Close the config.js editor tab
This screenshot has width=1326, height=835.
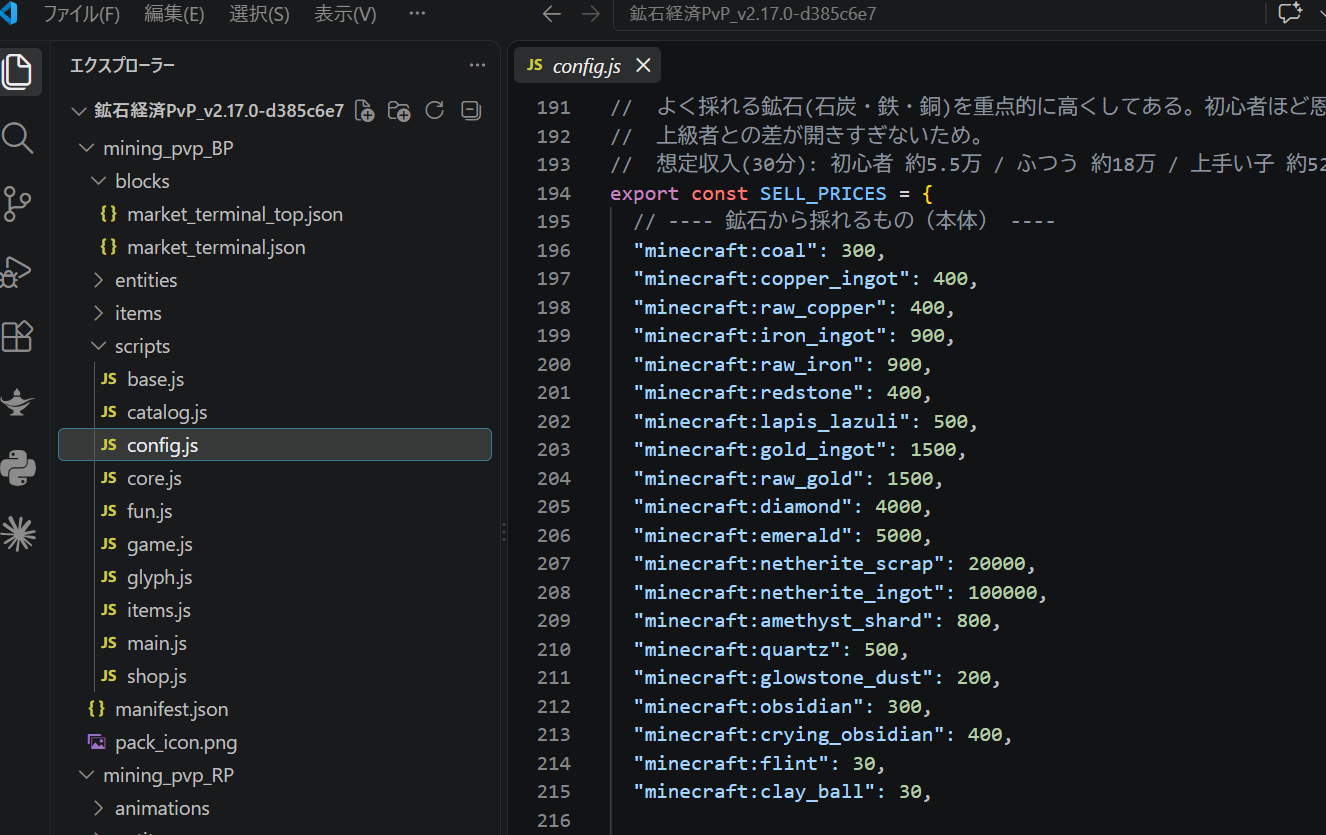(x=643, y=65)
